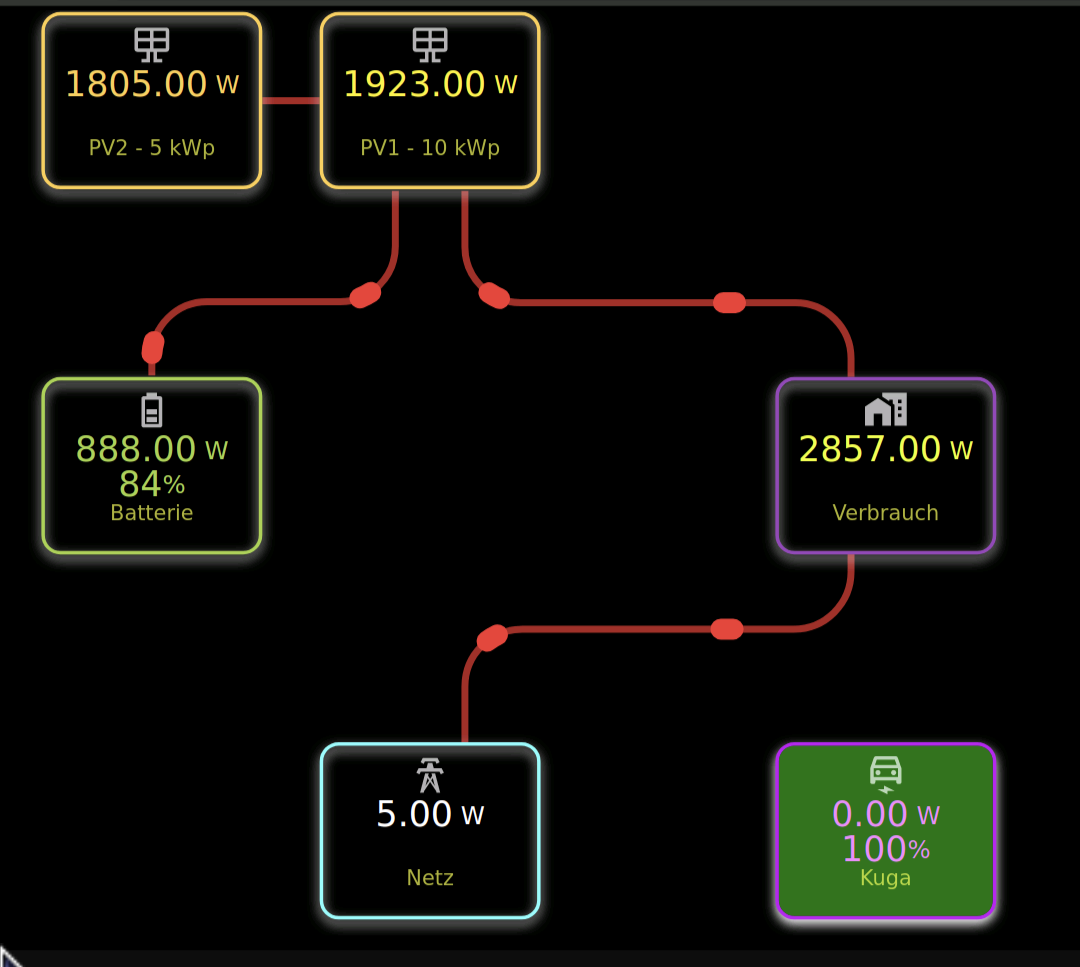Select the "Verbrauch" label text
1080x967 pixels.
coord(886,513)
